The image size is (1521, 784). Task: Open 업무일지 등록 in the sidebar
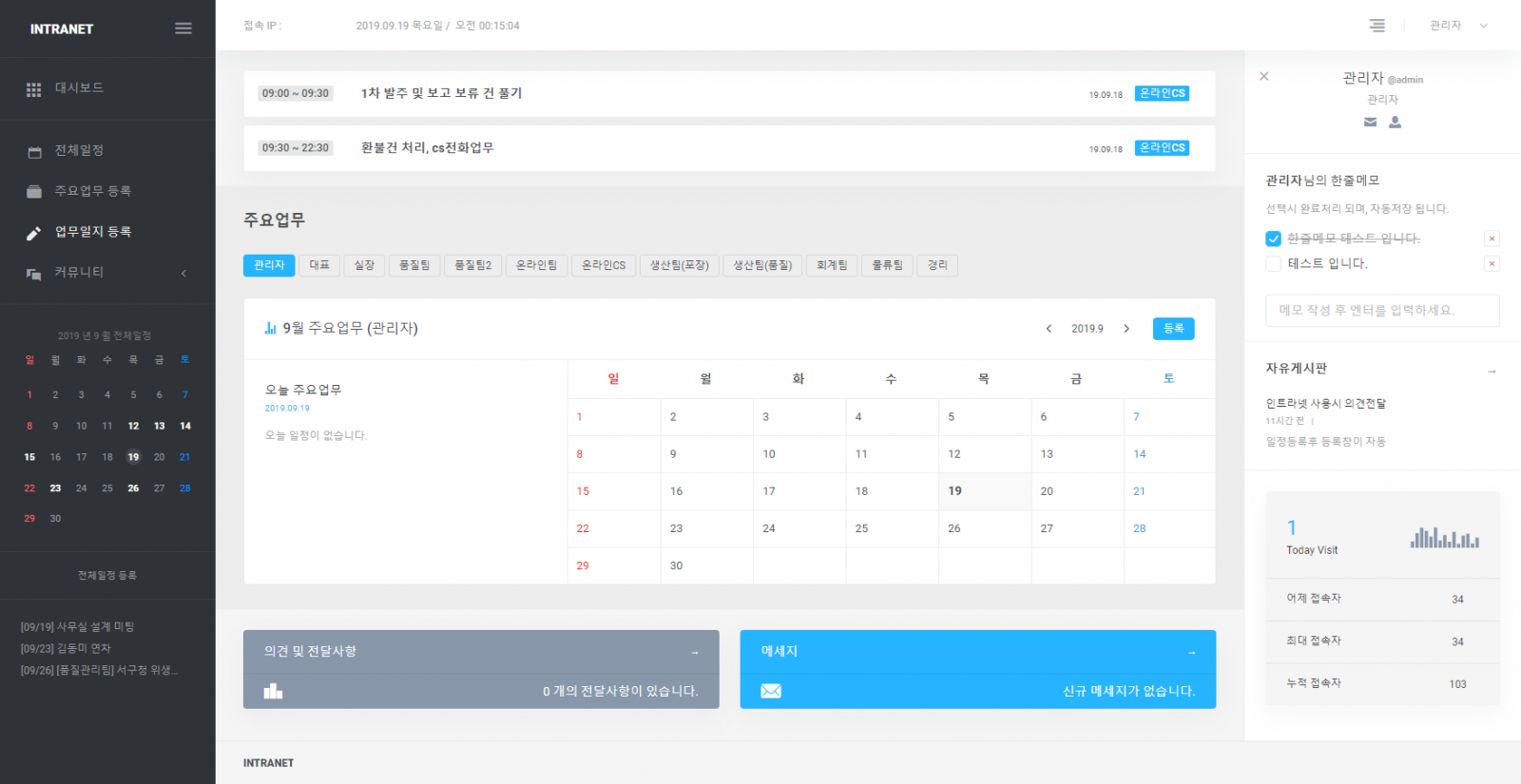92,232
